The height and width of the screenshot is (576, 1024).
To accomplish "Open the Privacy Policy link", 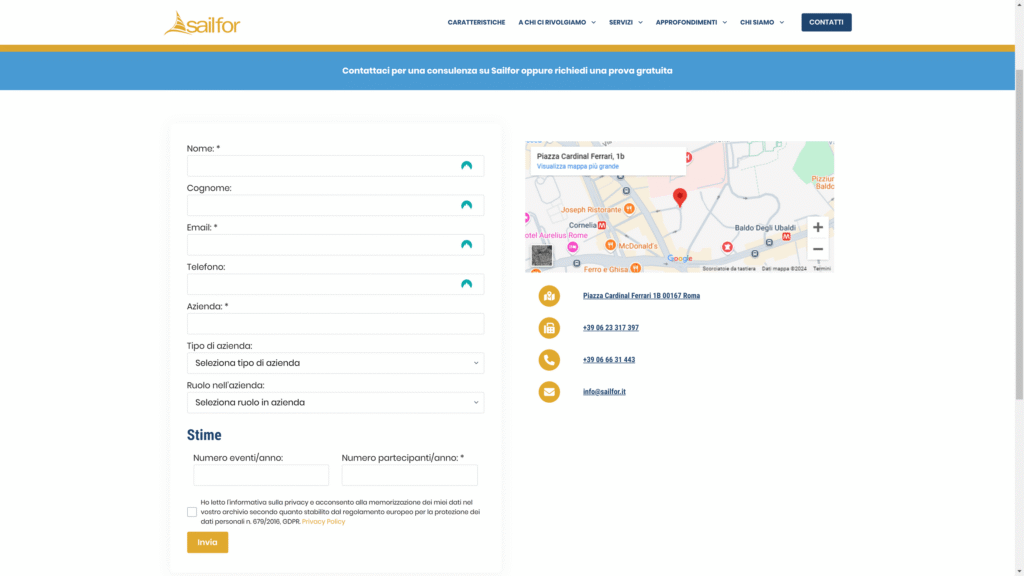I will [x=323, y=521].
